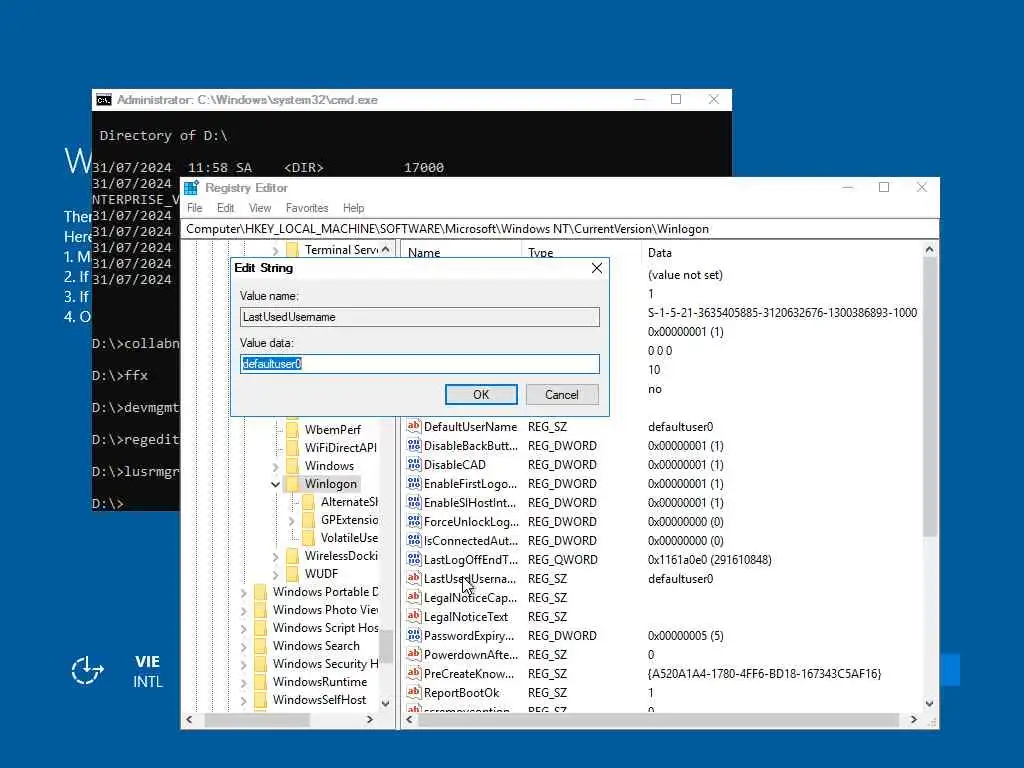This screenshot has height=768, width=1024.
Task: Click the tree pane vertical scrollbar thumb
Action: 386,646
